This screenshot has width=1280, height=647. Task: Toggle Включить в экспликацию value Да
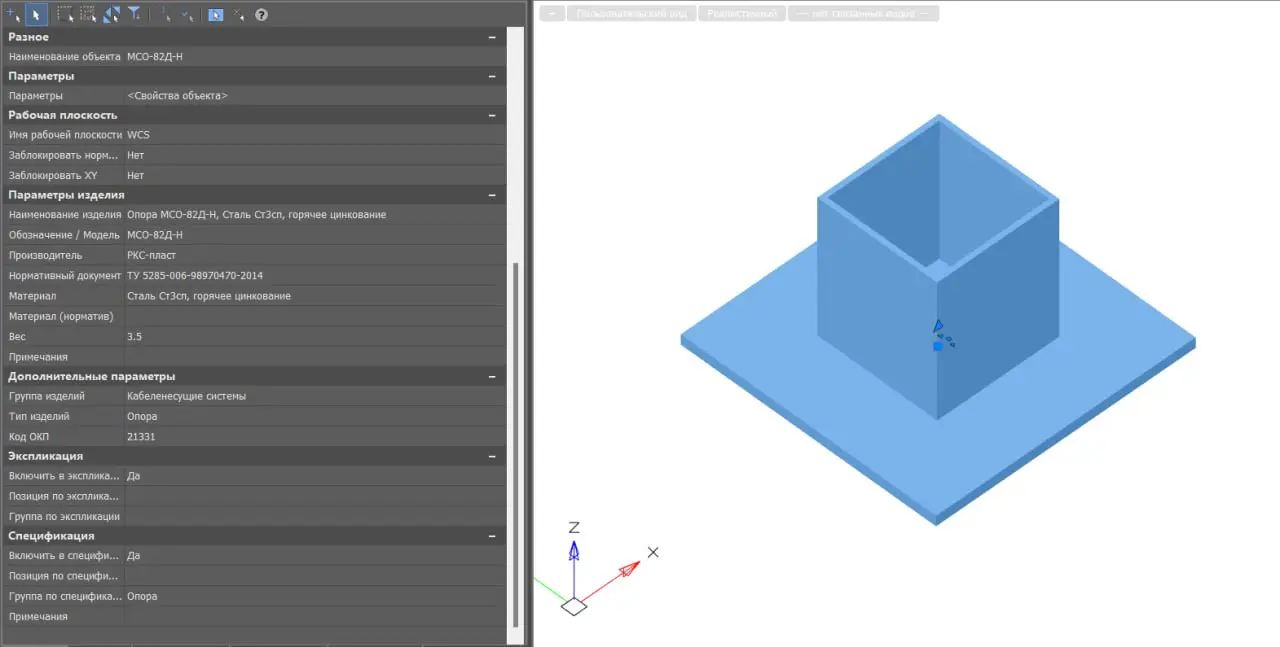click(x=310, y=476)
